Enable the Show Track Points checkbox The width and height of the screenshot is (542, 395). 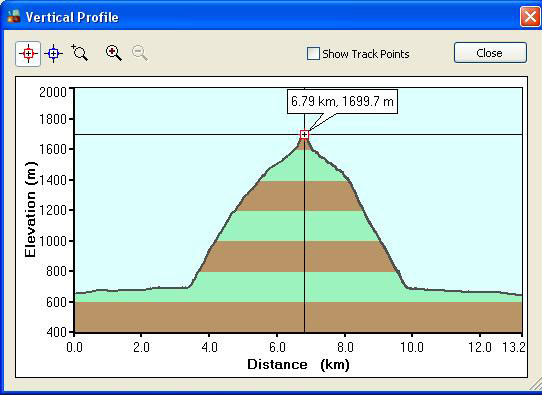[x=313, y=54]
